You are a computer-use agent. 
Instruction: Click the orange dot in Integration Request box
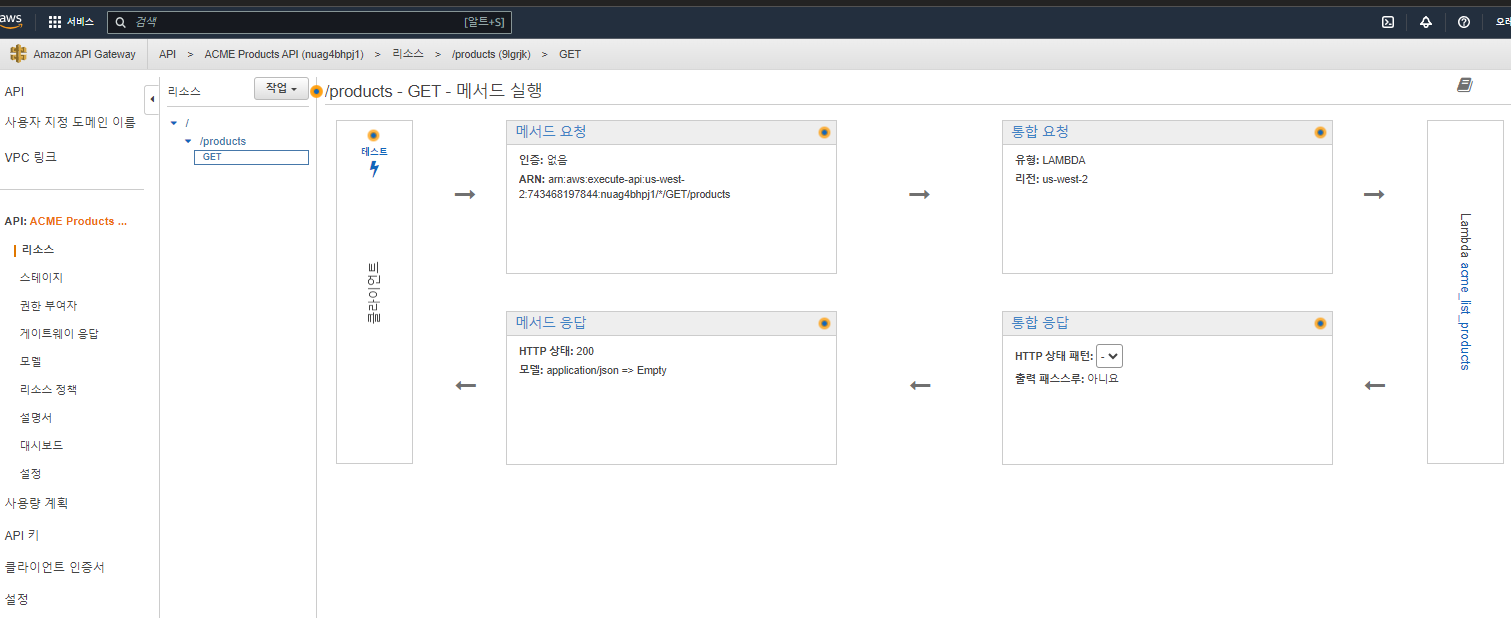click(x=1320, y=132)
